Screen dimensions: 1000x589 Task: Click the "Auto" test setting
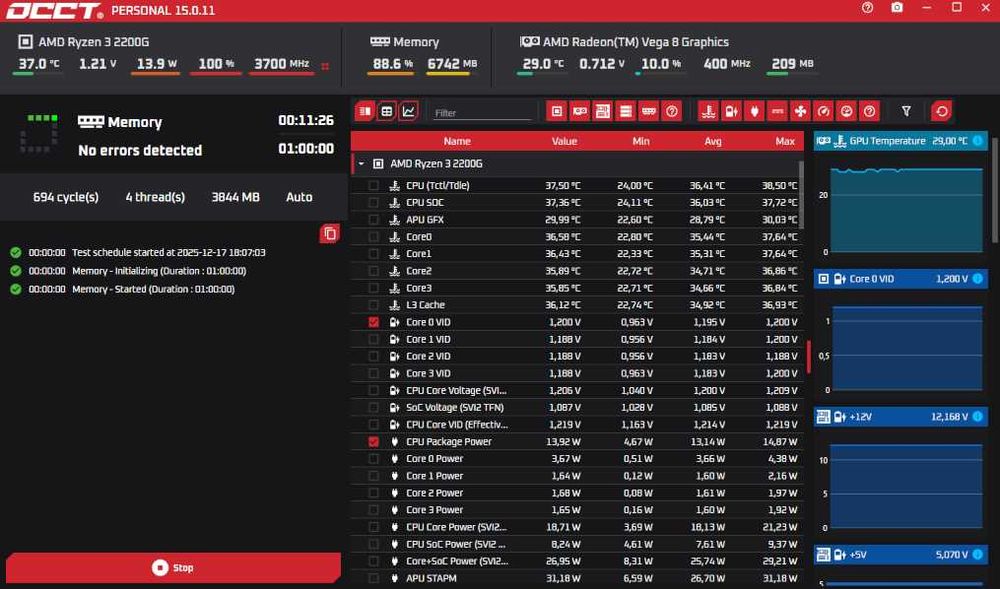tap(299, 197)
